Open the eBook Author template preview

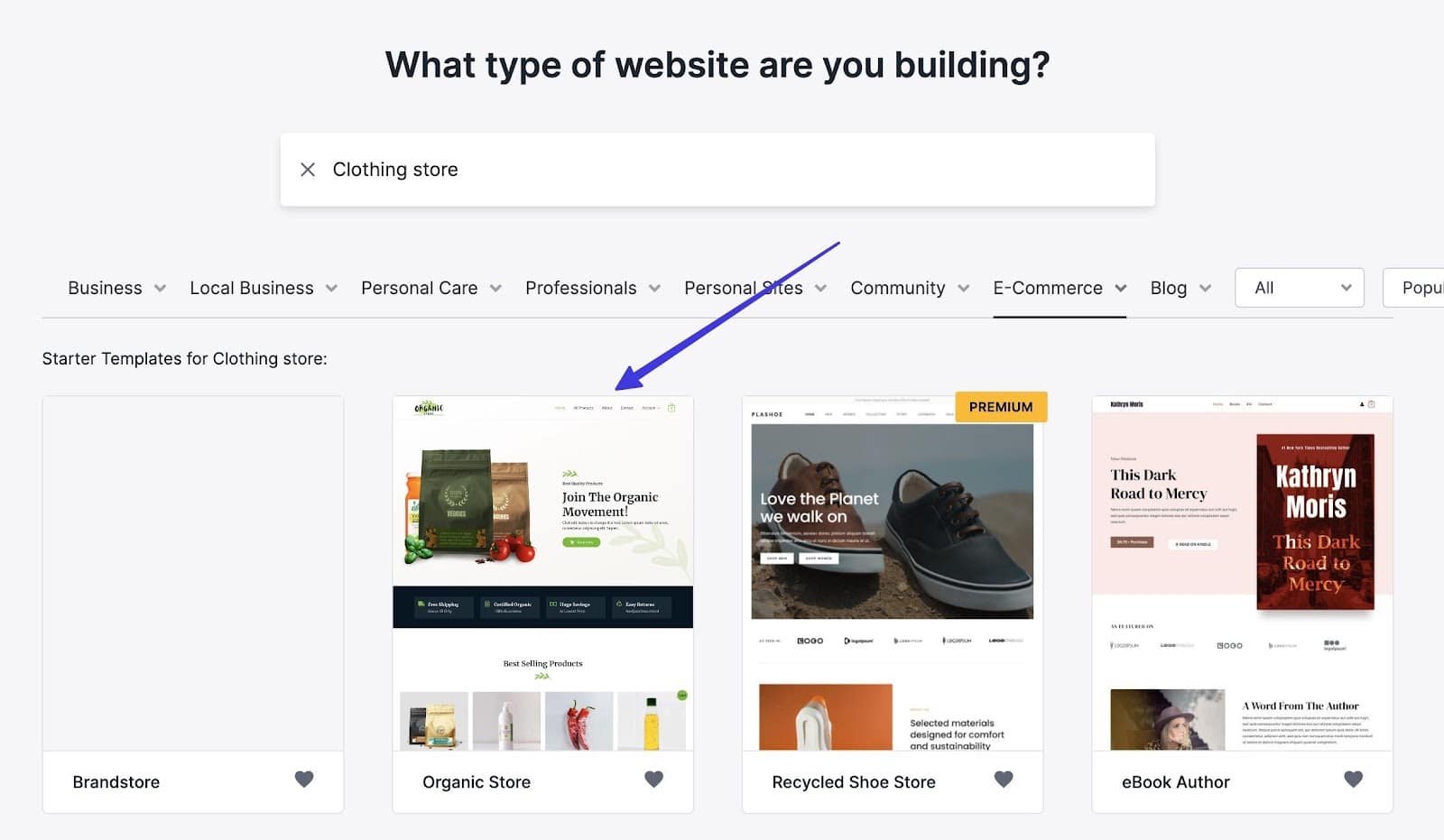click(1242, 574)
